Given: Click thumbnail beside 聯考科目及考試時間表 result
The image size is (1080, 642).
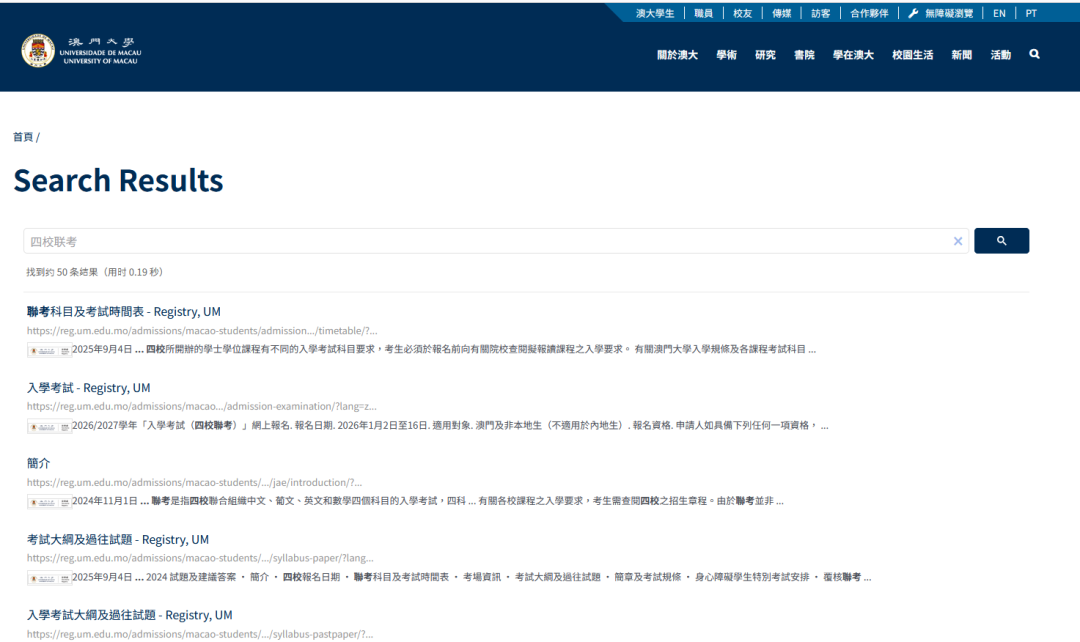Looking at the screenshot, I should pyautogui.click(x=49, y=350).
